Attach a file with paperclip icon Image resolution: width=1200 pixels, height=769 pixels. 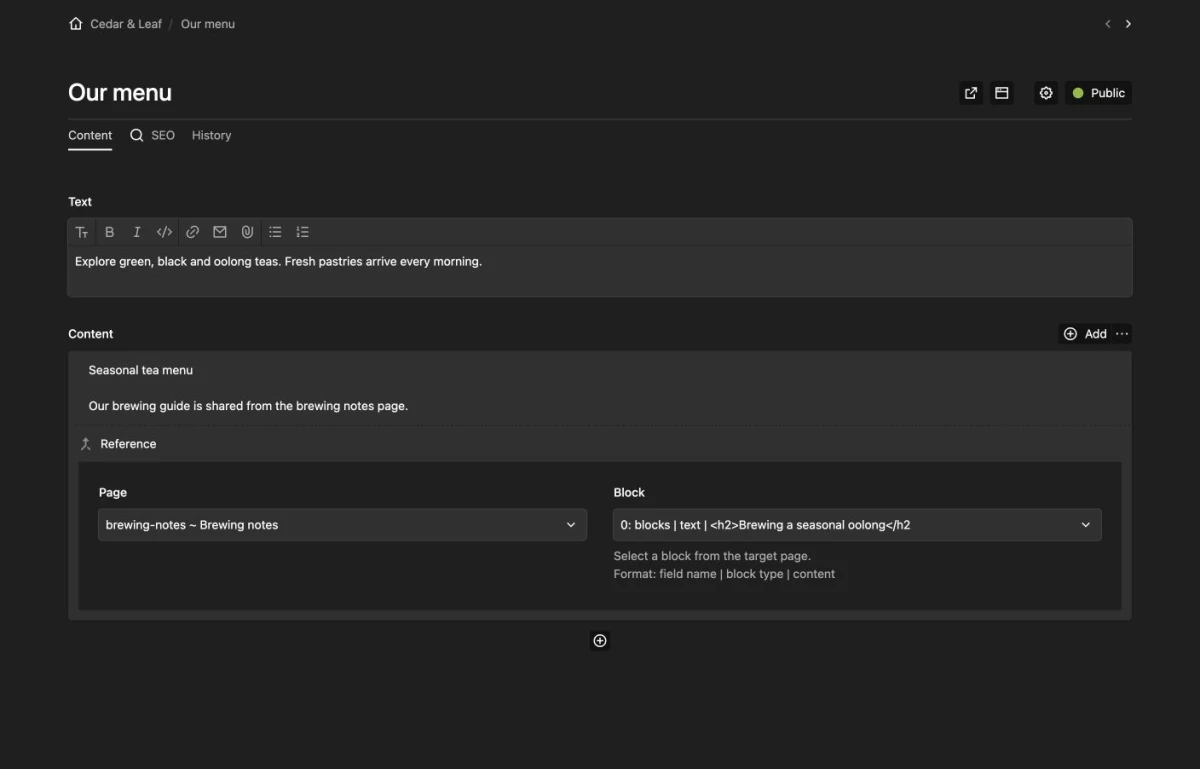[247, 232]
